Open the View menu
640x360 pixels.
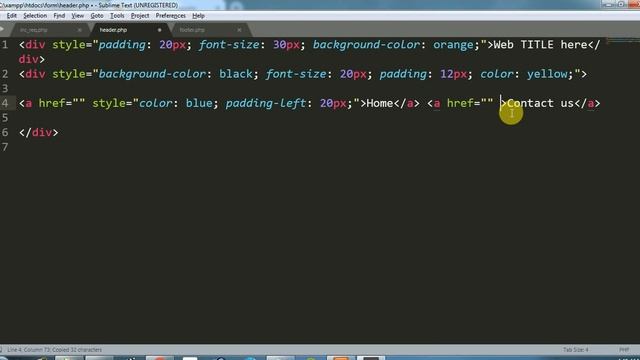78,16
